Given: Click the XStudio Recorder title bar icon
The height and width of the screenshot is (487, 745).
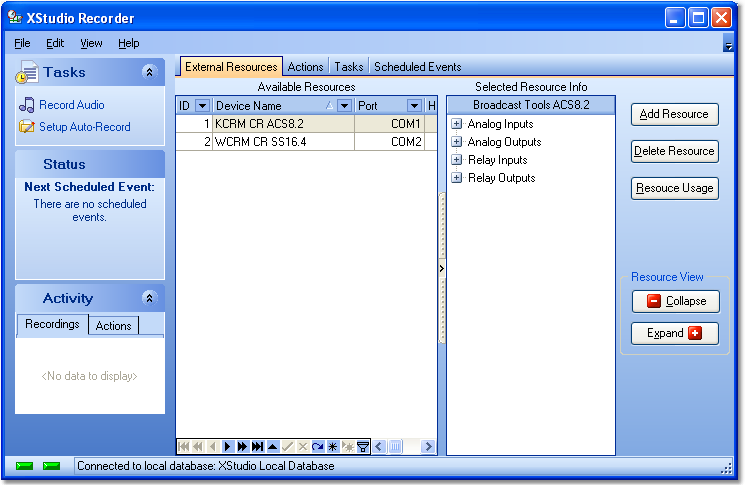Looking at the screenshot, I should click(x=15, y=17).
